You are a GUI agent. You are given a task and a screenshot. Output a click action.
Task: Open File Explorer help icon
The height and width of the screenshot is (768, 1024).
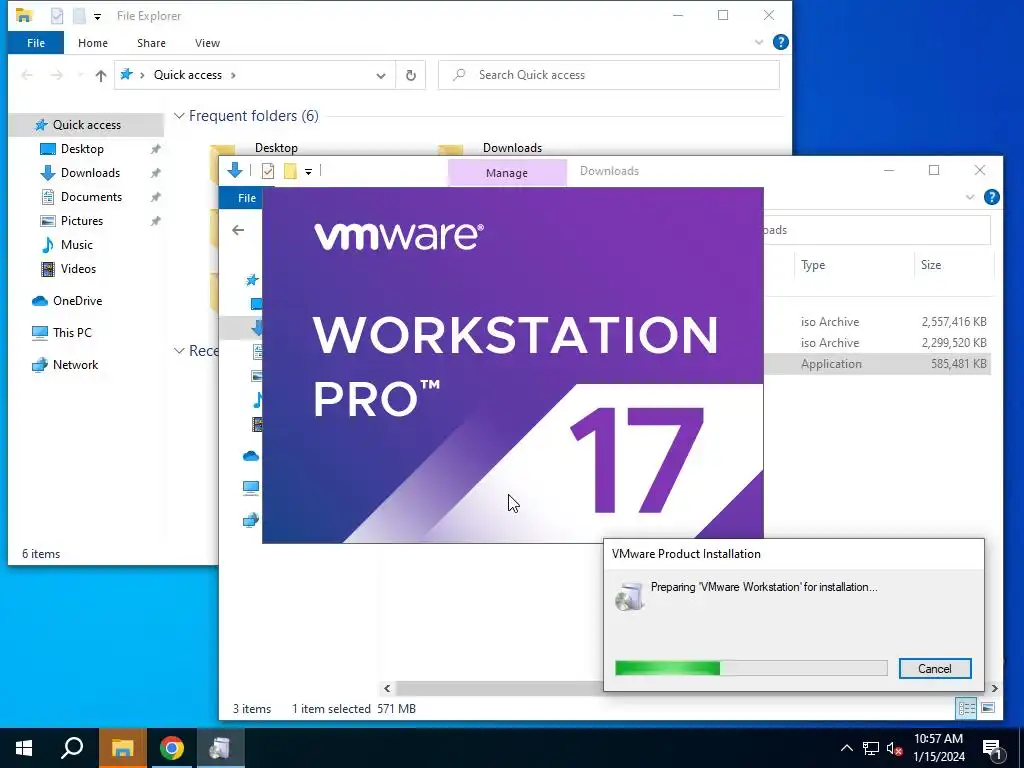pyautogui.click(x=780, y=42)
